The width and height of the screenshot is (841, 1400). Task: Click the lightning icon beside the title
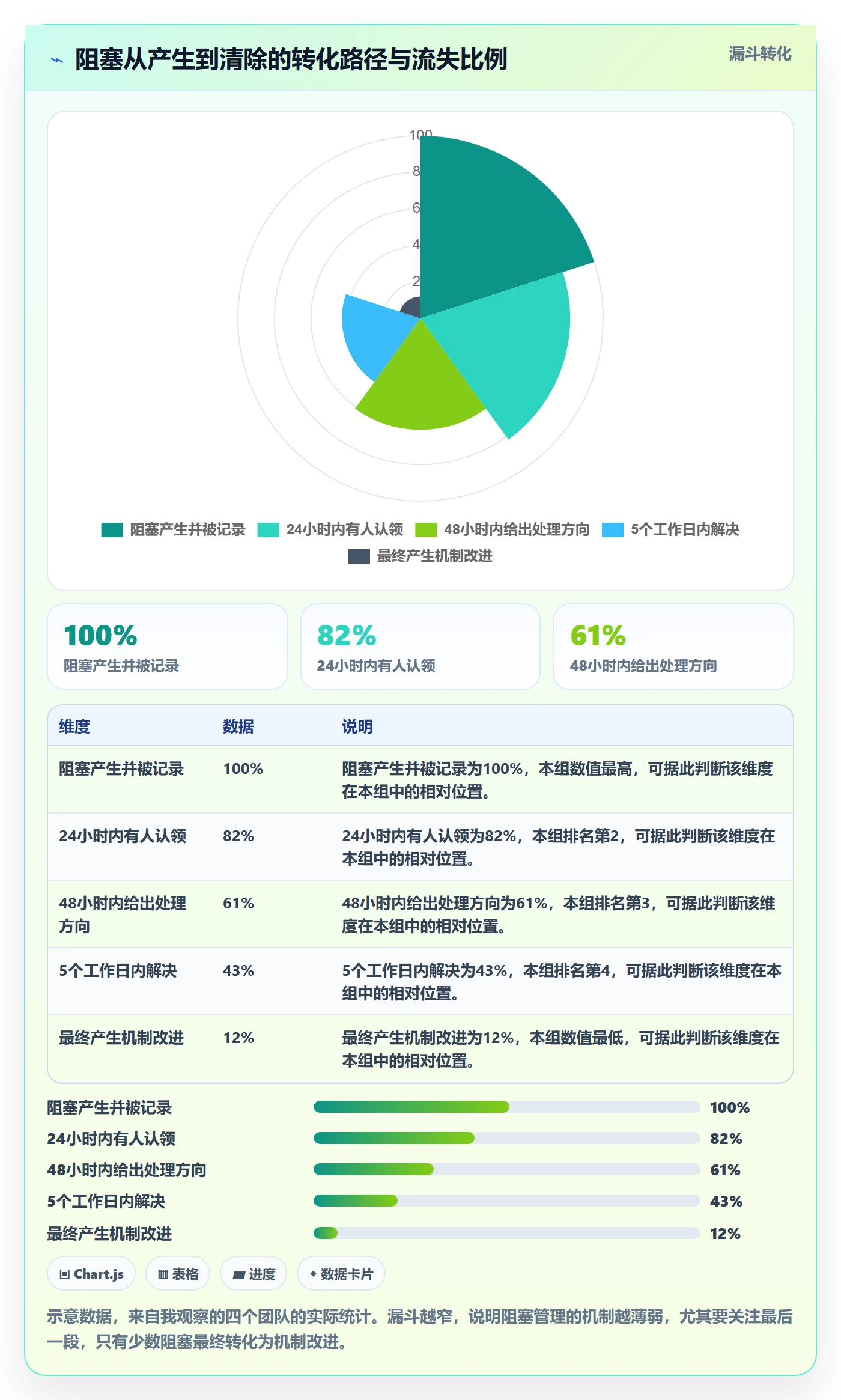57,60
